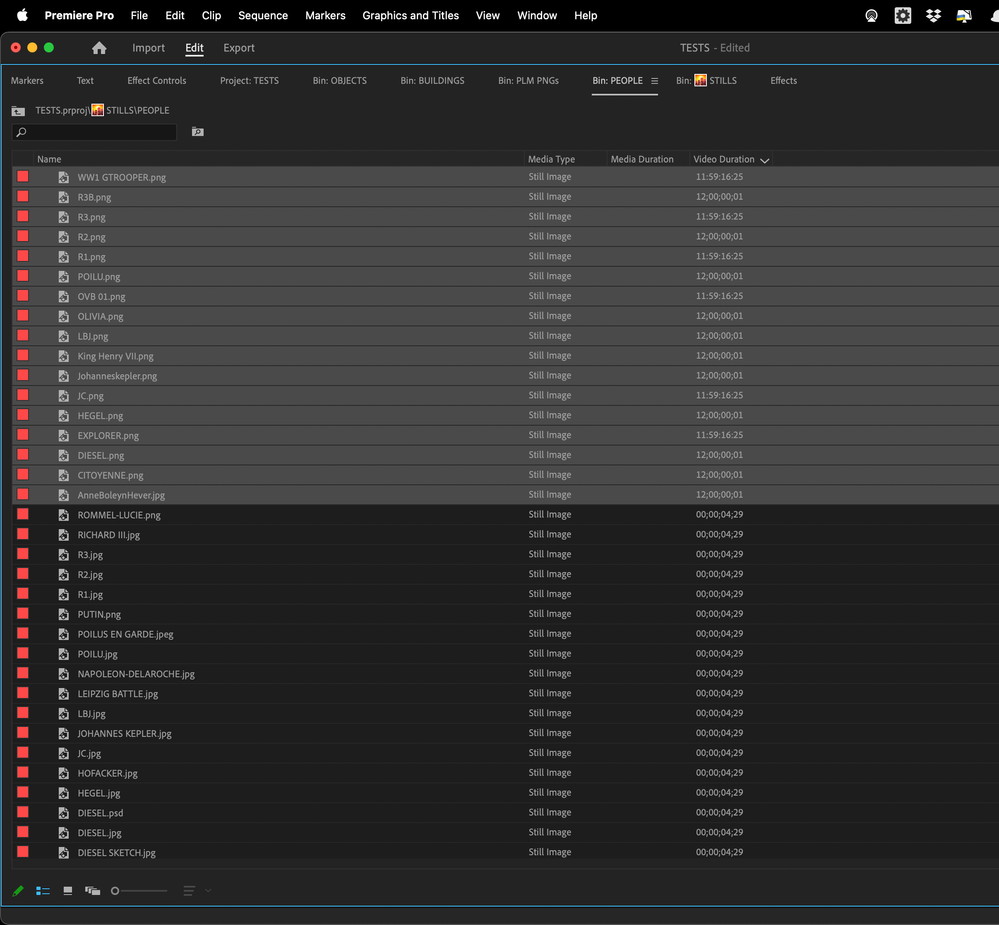
Task: Open the Bin: STILLS tab
Action: (706, 80)
